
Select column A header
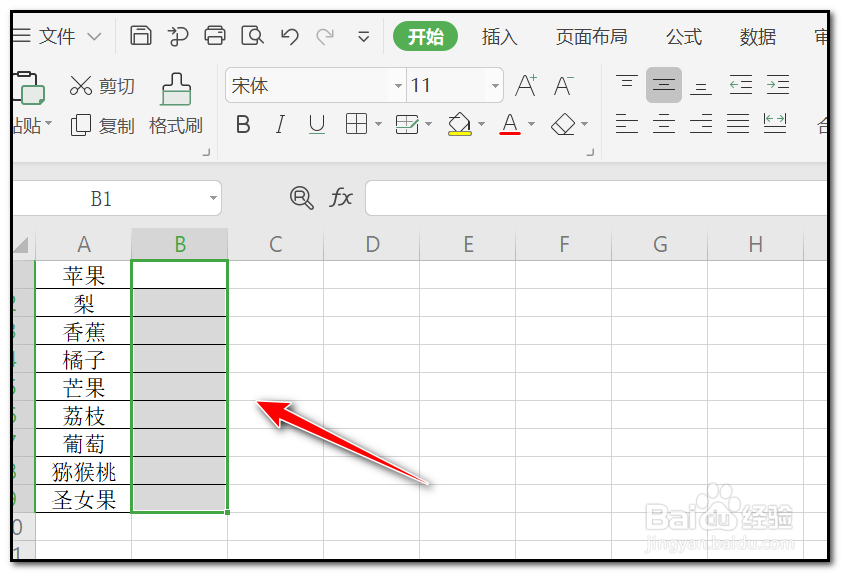pyautogui.click(x=84, y=244)
